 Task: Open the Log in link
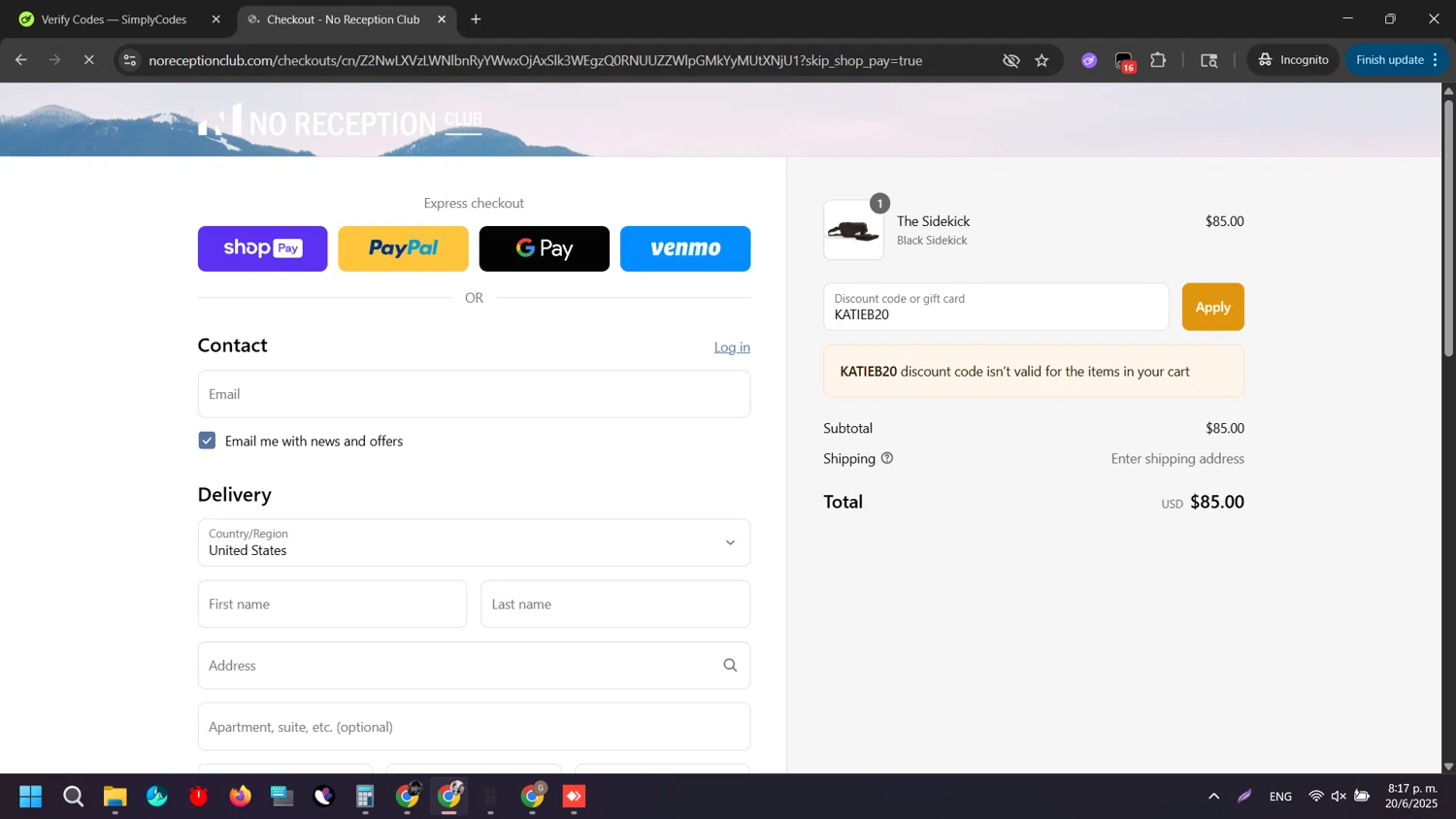732,347
